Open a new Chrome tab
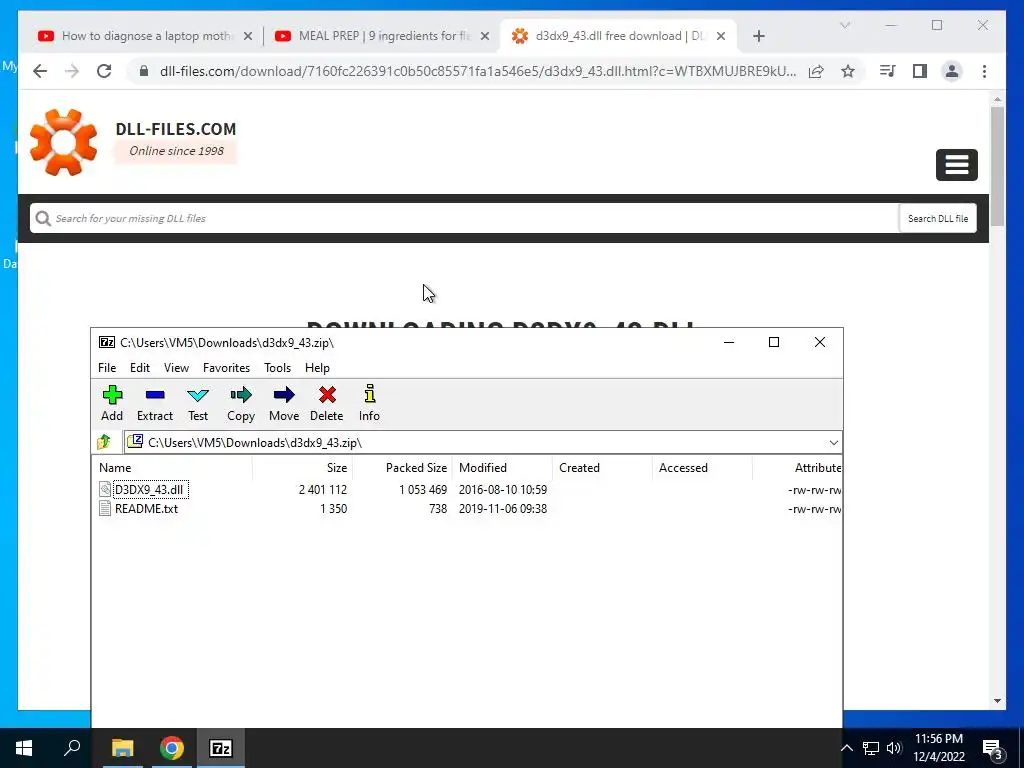Viewport: 1024px width, 768px height. [x=758, y=36]
